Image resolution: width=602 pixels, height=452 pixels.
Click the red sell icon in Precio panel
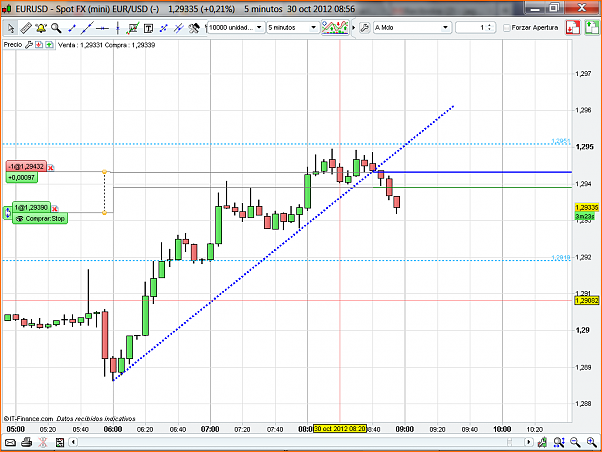point(39,45)
